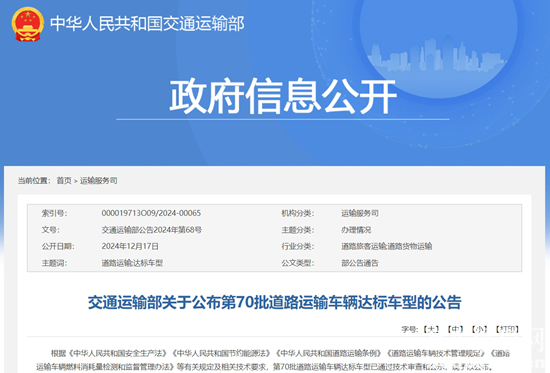
Task: Select 部公告通告 document type value
Action: pos(360,263)
